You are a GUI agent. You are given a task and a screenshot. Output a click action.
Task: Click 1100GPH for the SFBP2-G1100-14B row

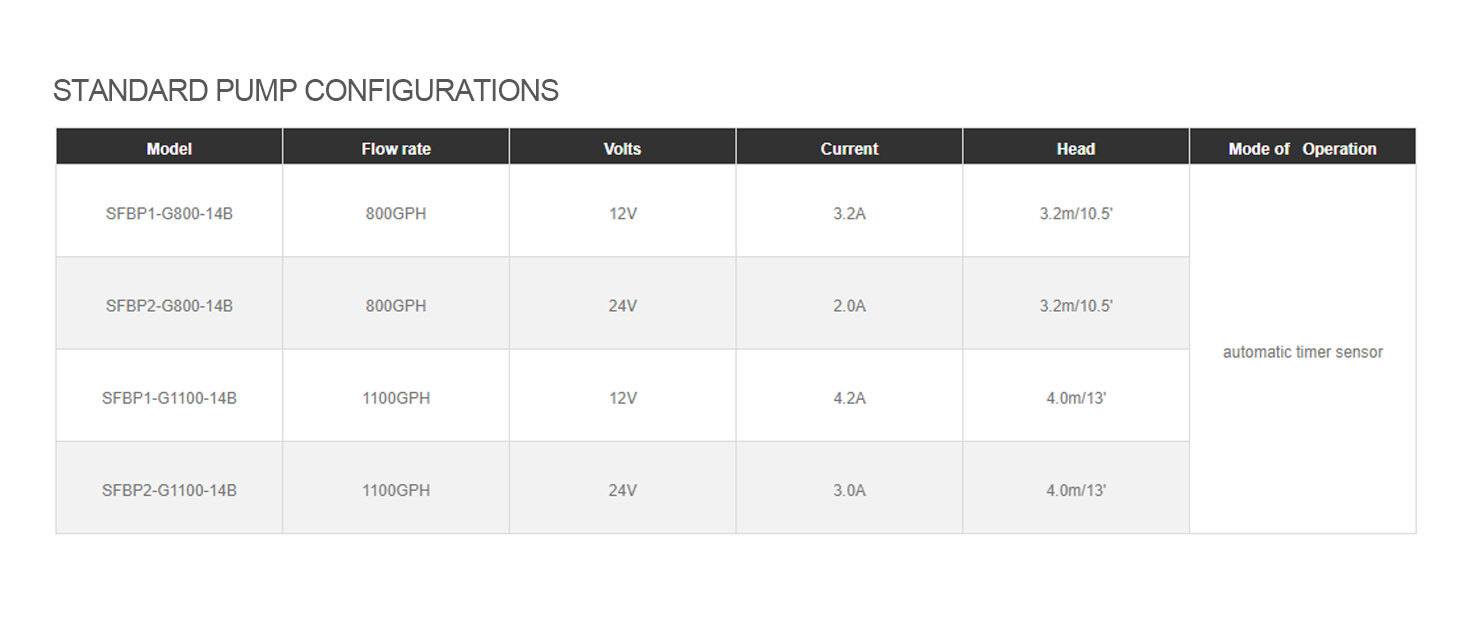tap(396, 490)
